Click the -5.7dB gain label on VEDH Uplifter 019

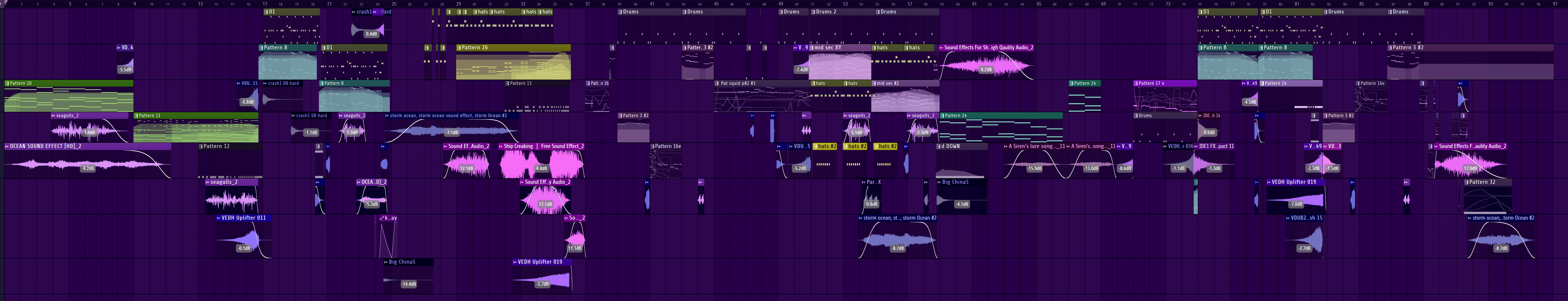[542, 285]
